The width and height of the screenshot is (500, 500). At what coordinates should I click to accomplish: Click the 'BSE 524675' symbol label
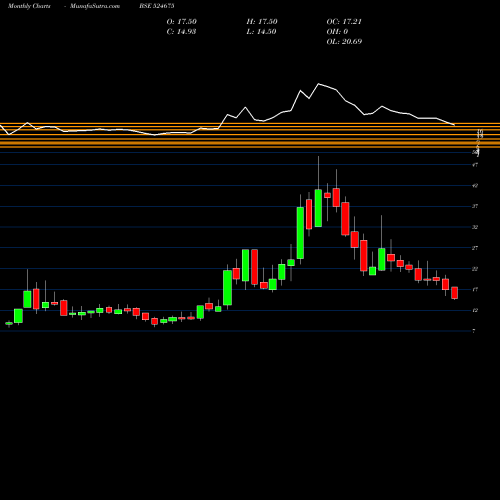click(x=157, y=6)
